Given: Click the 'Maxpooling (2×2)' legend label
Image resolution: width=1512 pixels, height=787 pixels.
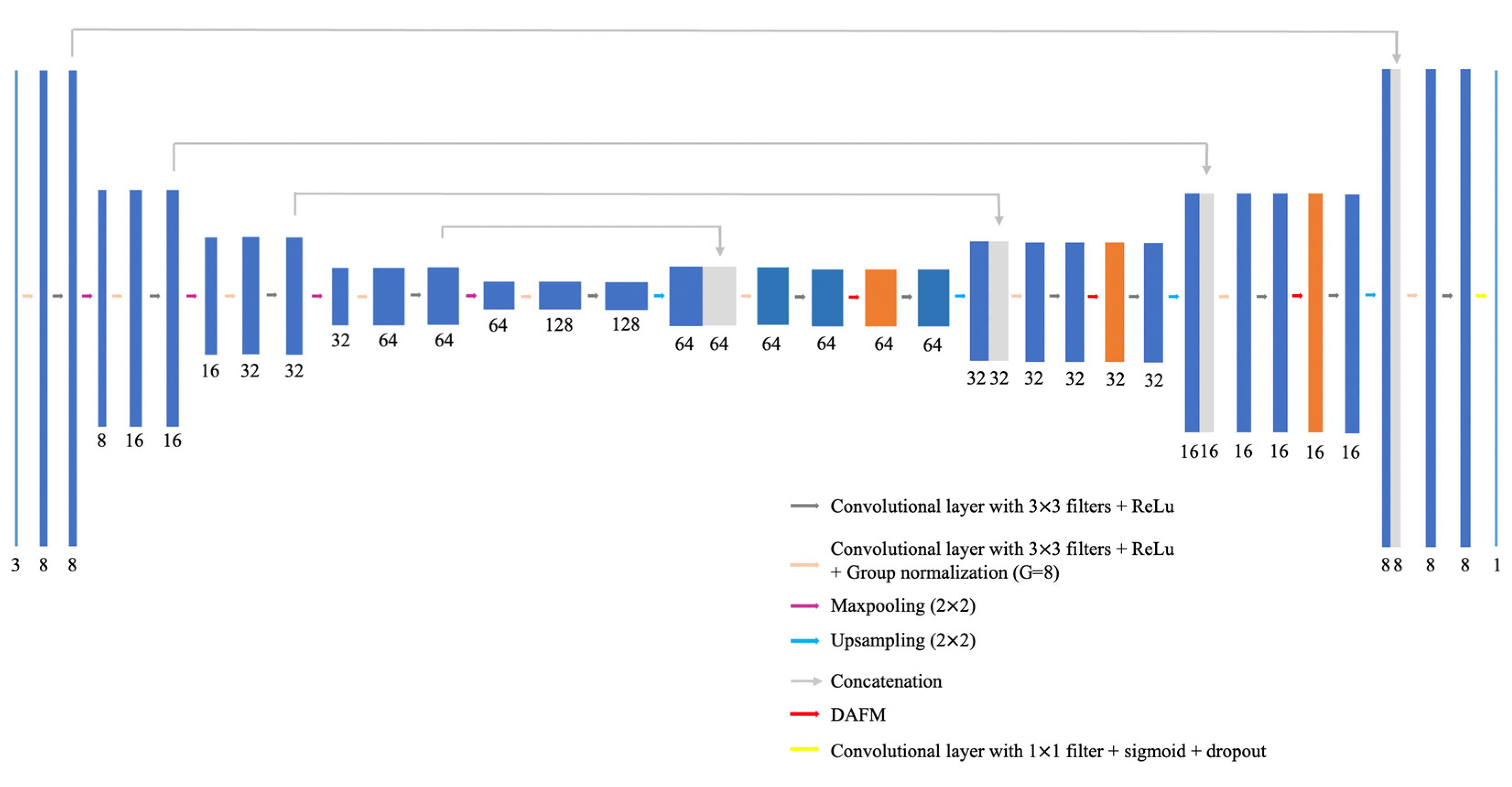Looking at the screenshot, I should click(903, 606).
